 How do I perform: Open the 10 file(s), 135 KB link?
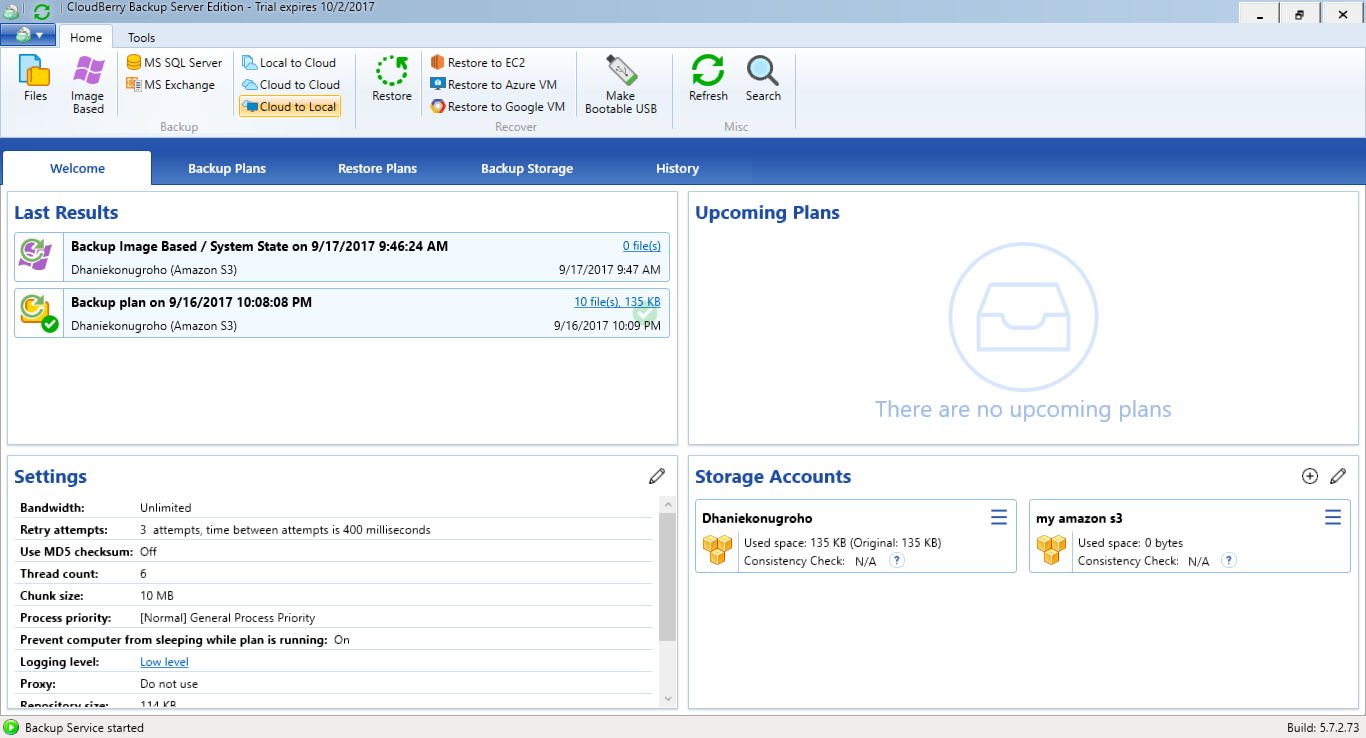click(617, 301)
